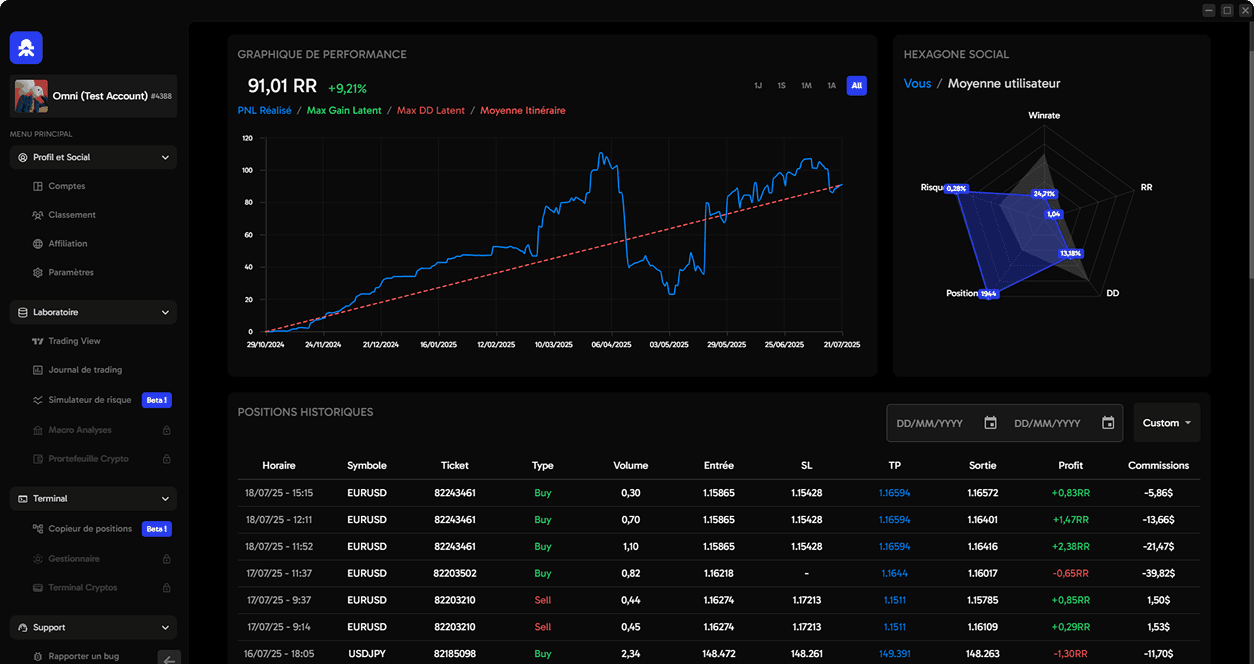Image resolution: width=1254 pixels, height=664 pixels.
Task: Toggle the PNL Réalisé chart series
Action: point(264,110)
